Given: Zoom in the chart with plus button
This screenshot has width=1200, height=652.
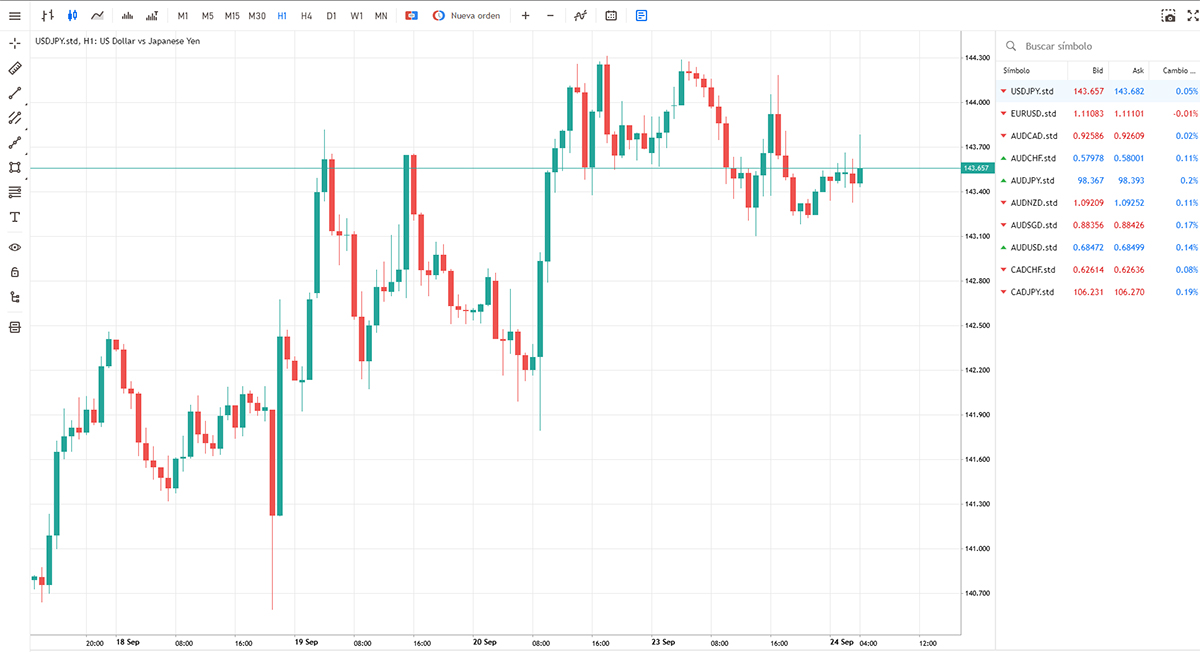Looking at the screenshot, I should click(526, 16).
